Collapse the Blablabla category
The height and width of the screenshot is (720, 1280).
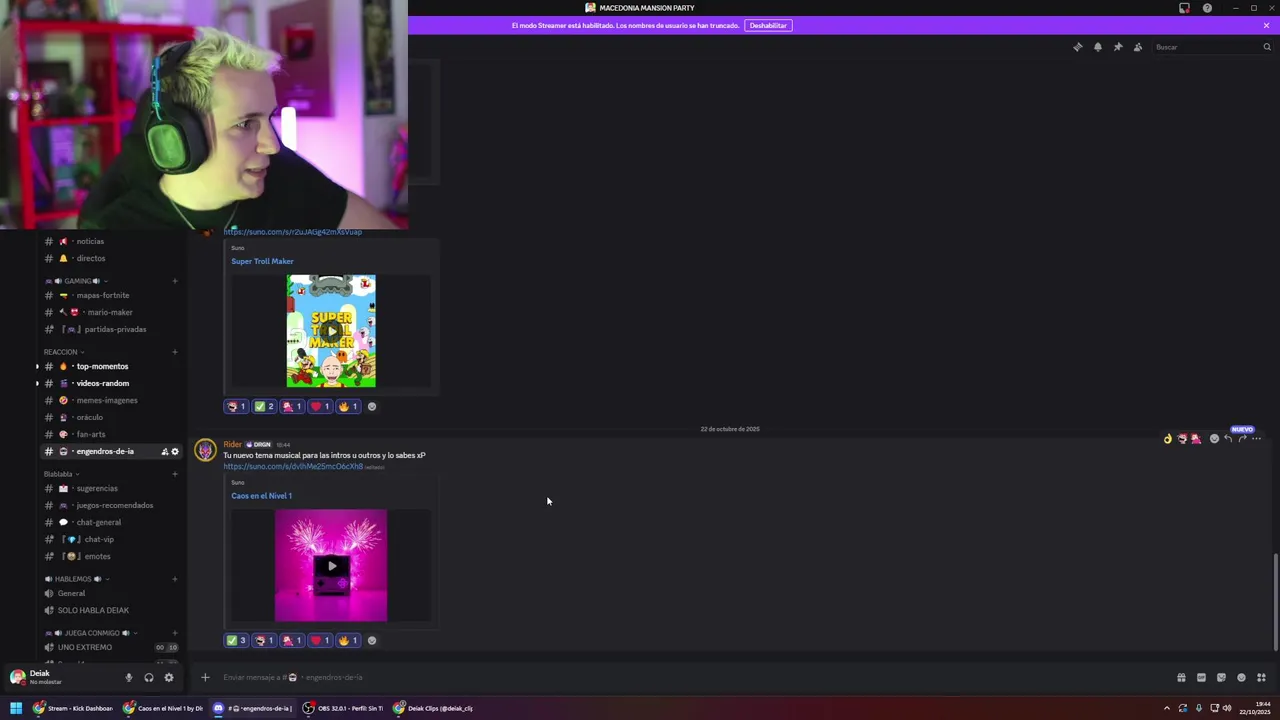61,474
